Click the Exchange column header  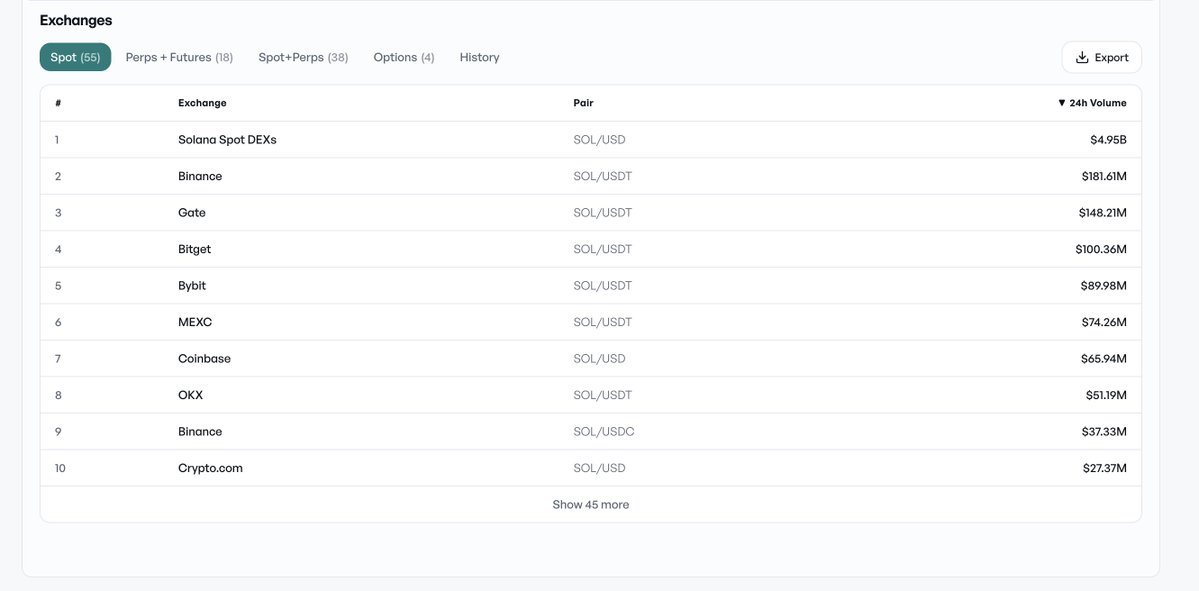point(202,102)
